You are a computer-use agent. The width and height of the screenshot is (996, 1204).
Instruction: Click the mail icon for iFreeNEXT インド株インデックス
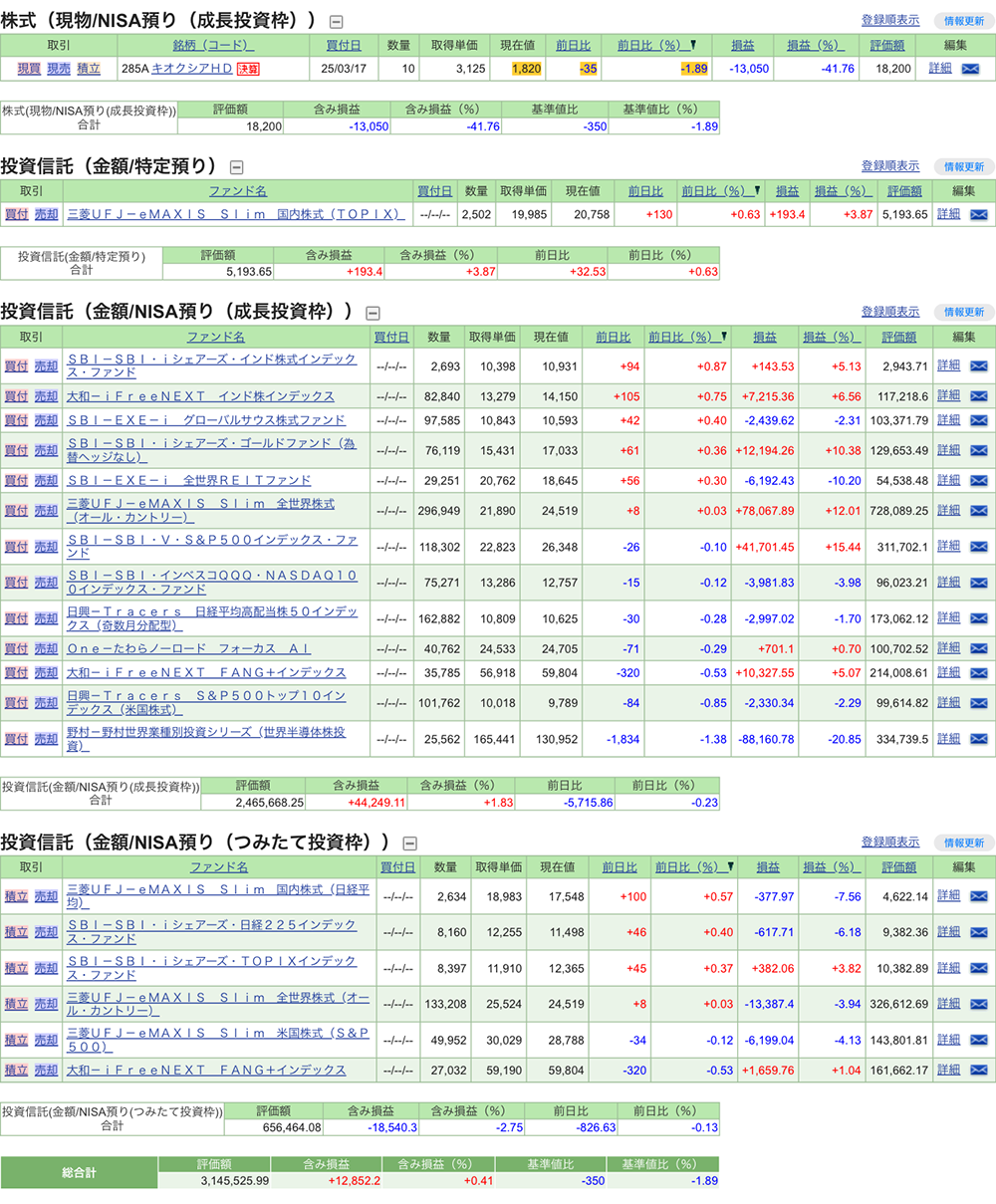click(x=978, y=396)
